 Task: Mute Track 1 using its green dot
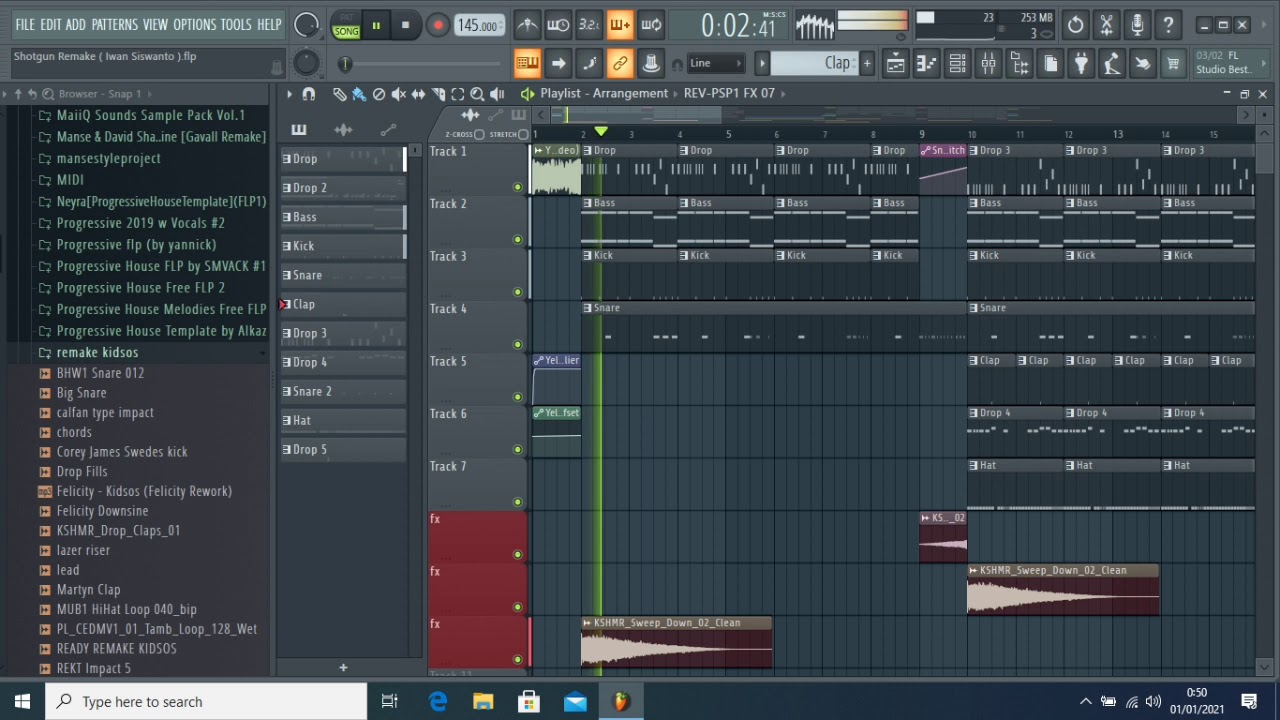coord(517,187)
